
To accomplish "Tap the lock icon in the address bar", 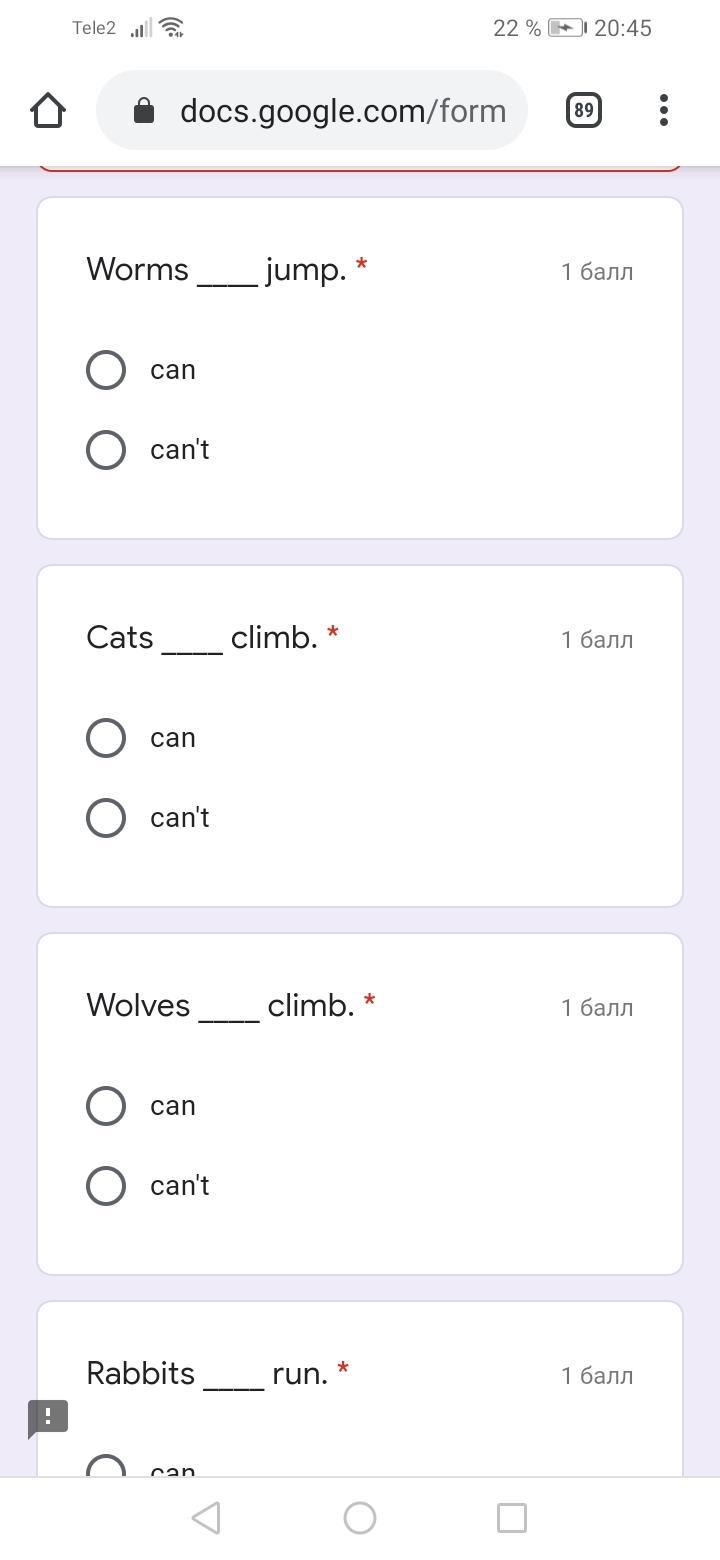I will (144, 111).
